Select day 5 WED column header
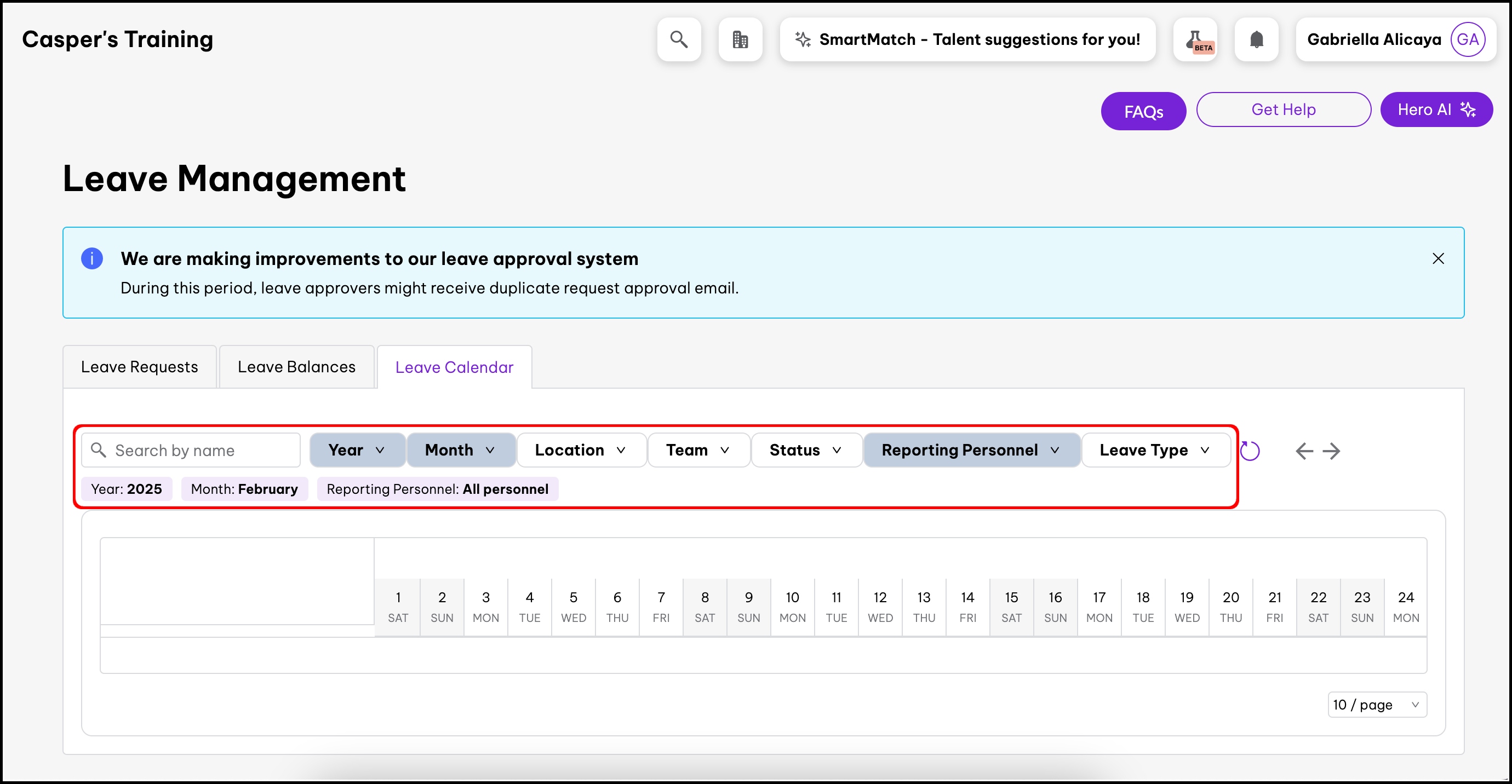The image size is (1512, 784). coord(574,608)
